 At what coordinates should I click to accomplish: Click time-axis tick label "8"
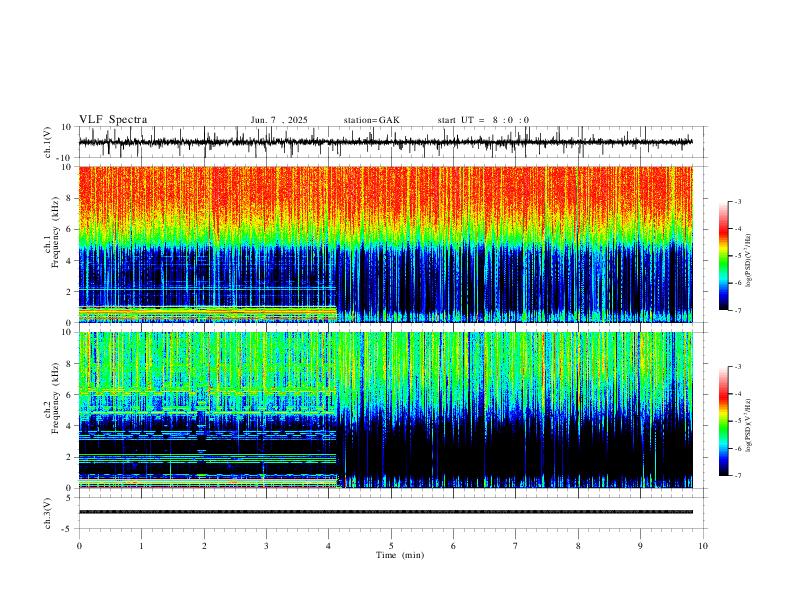point(578,546)
